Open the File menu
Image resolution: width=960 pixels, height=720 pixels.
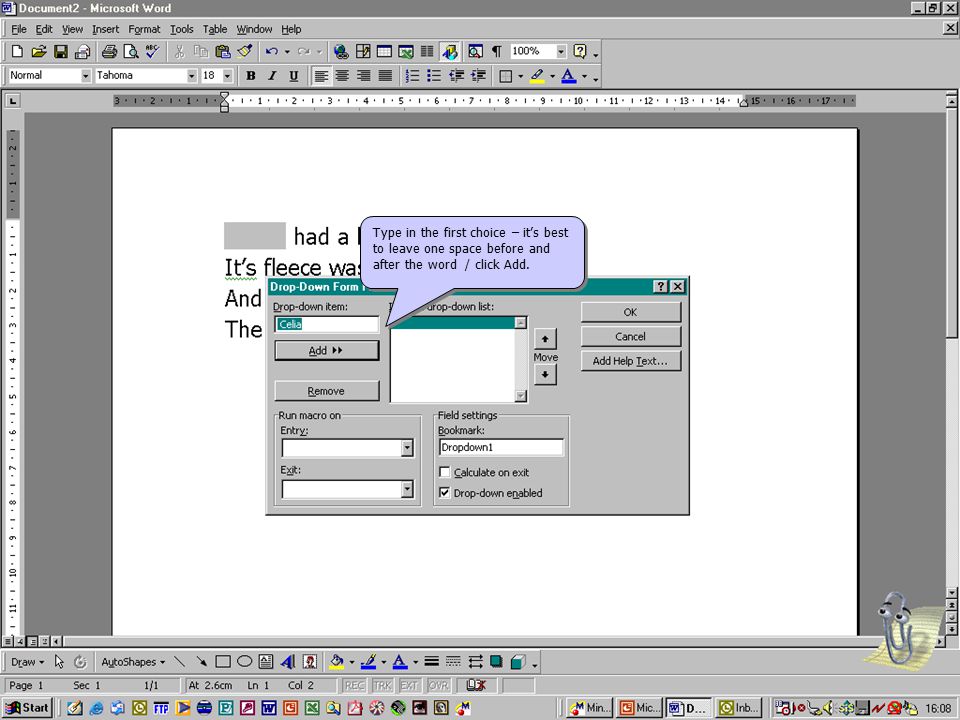click(x=19, y=29)
